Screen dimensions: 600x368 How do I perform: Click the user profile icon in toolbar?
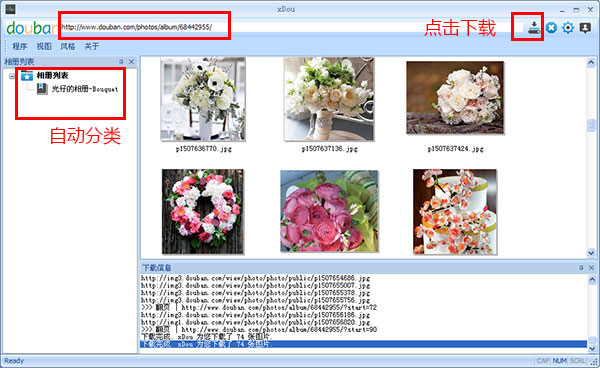tap(585, 28)
